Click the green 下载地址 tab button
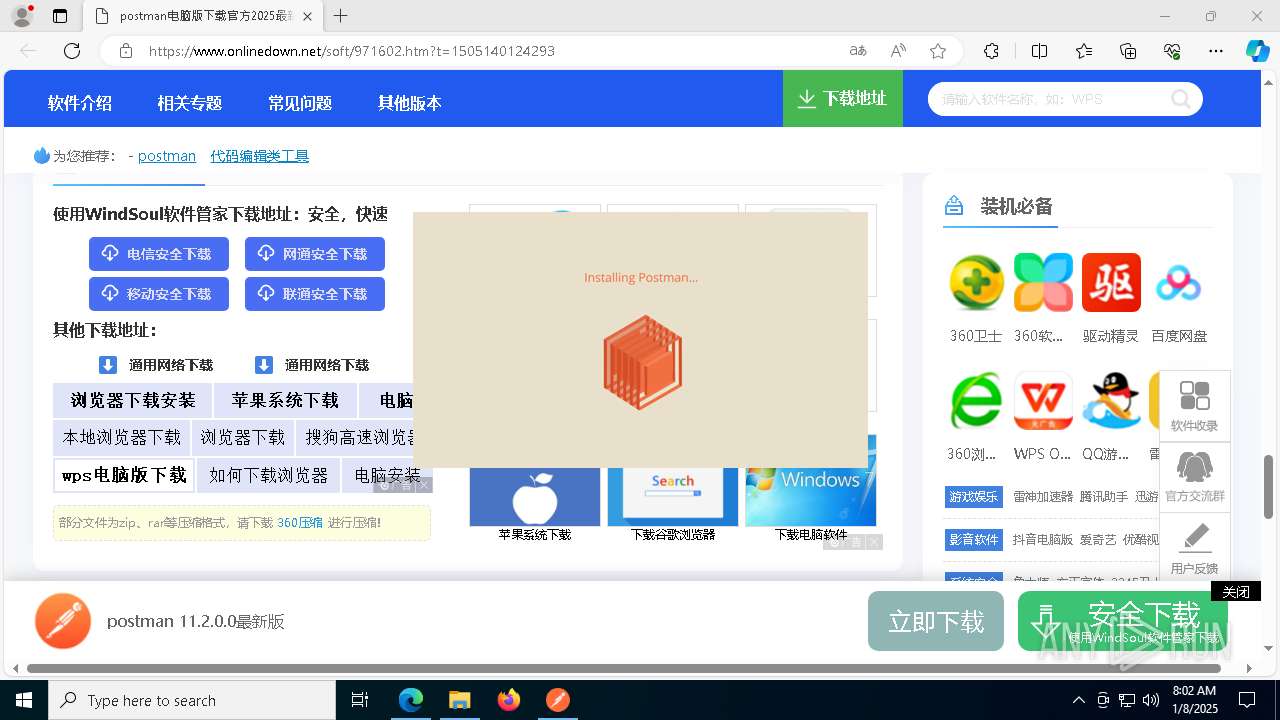The height and width of the screenshot is (720, 1280). pyautogui.click(x=843, y=99)
